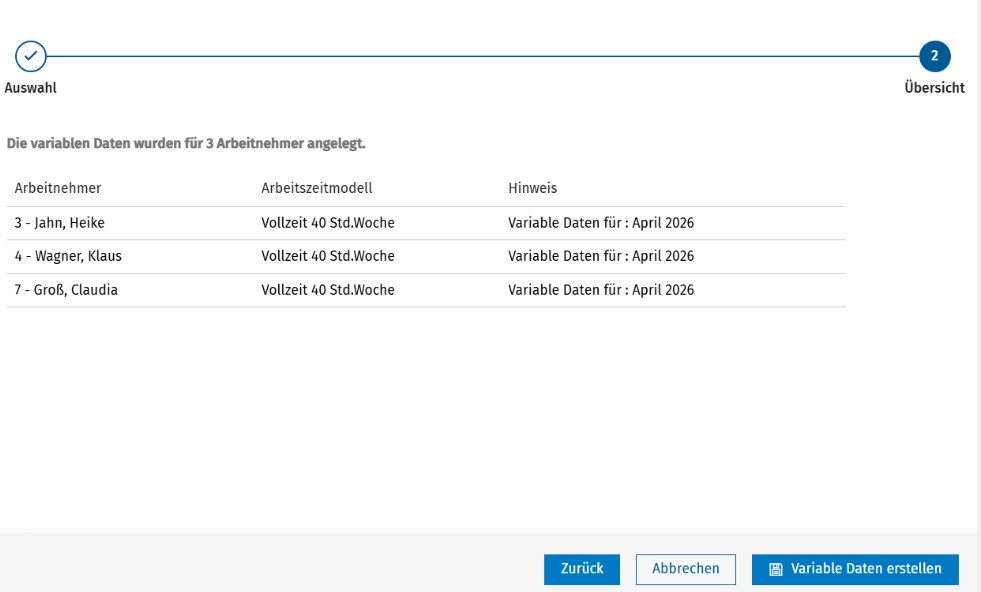Click the Arbeitszeitmodell column header
Screen dimensions: 981x592
click(x=317, y=188)
